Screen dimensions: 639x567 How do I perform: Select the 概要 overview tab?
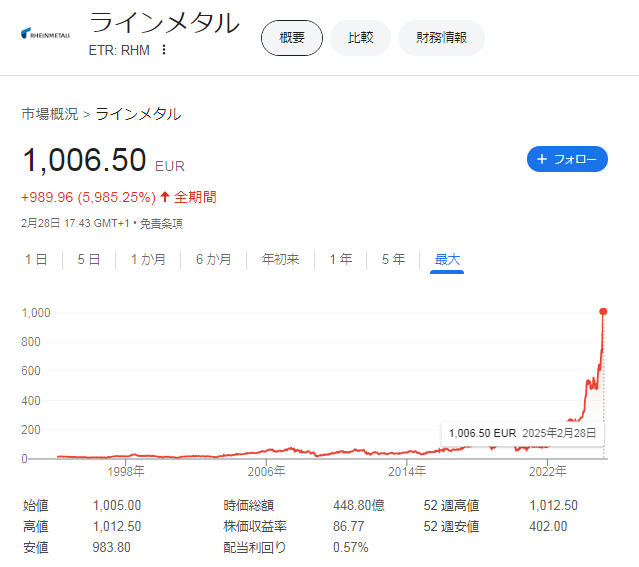click(292, 38)
